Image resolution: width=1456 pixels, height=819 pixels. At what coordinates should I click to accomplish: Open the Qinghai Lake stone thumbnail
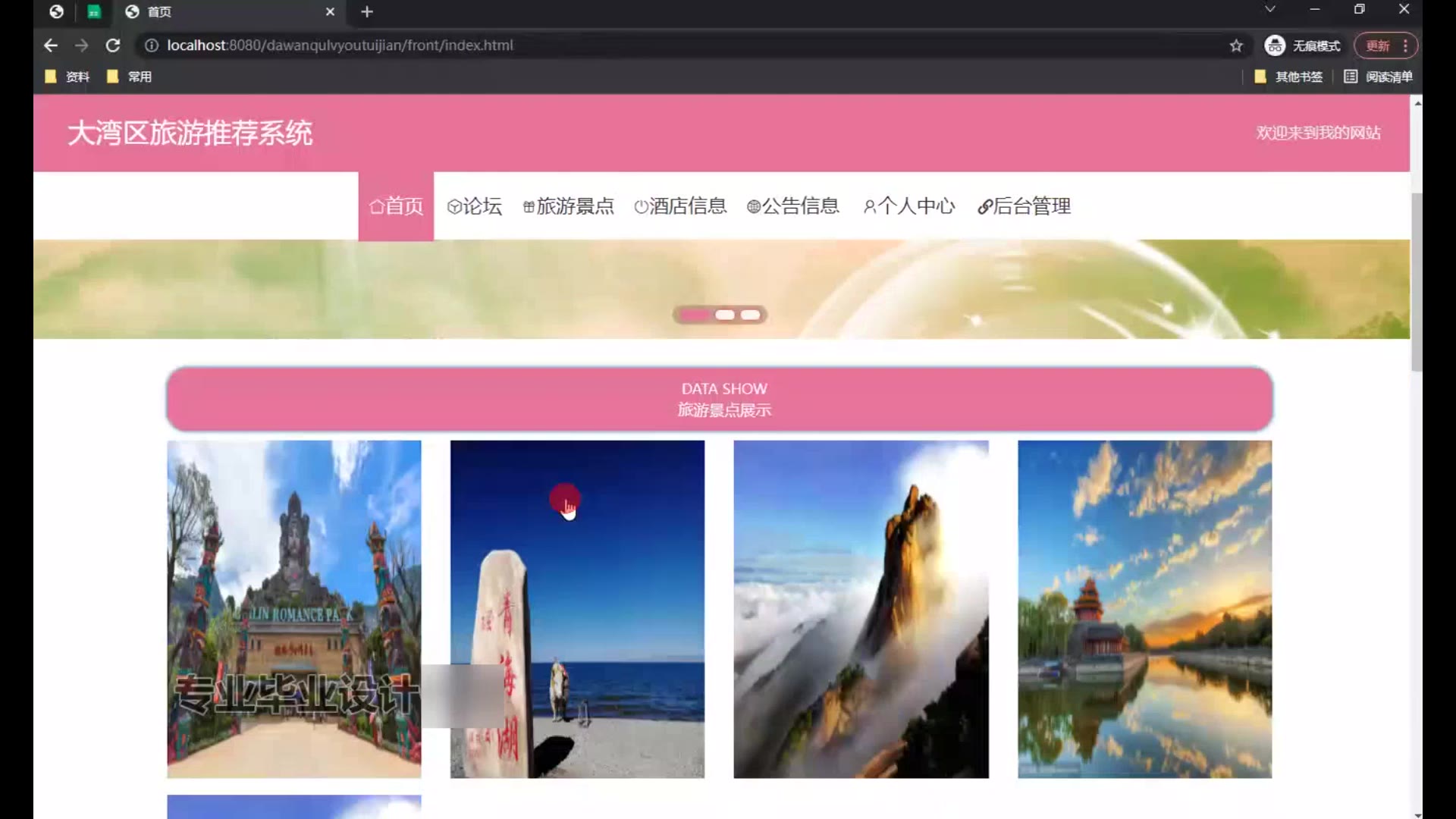coord(577,609)
